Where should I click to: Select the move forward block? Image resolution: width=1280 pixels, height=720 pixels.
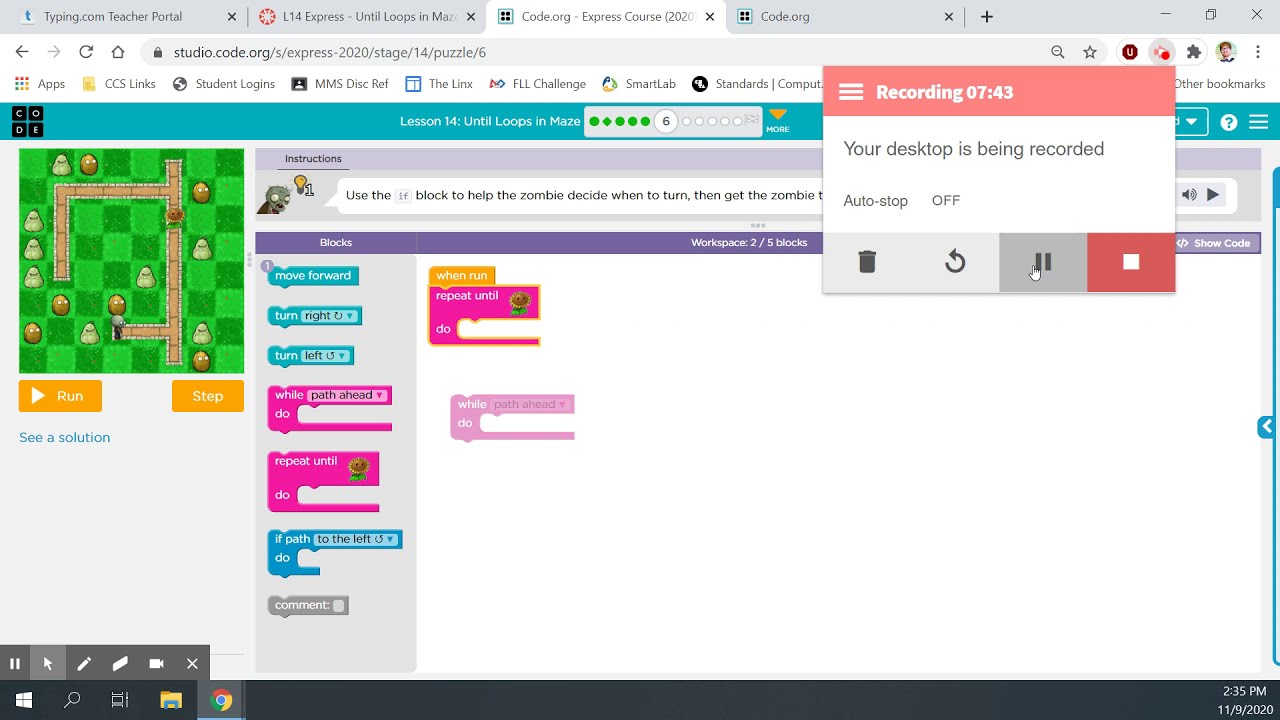coord(313,276)
